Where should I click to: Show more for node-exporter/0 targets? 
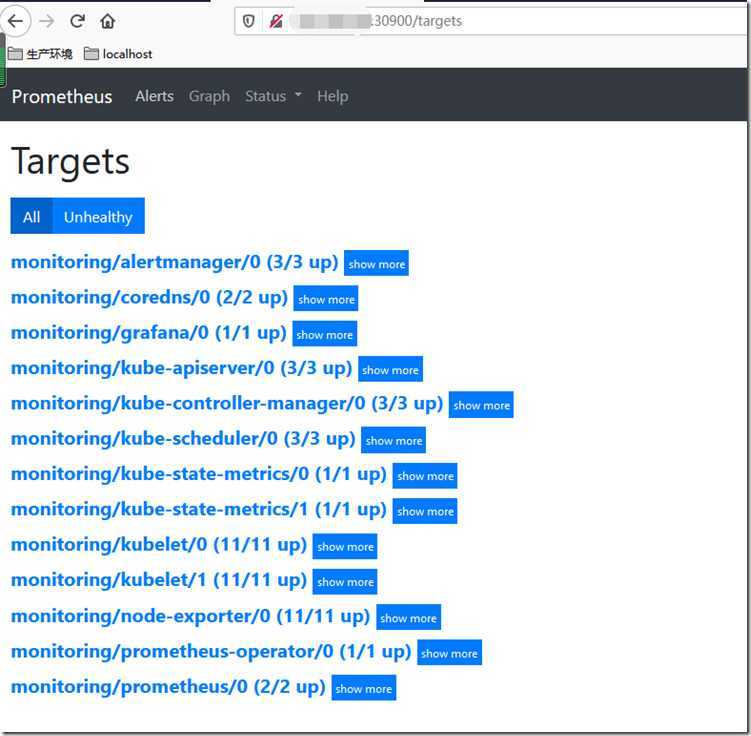(409, 618)
